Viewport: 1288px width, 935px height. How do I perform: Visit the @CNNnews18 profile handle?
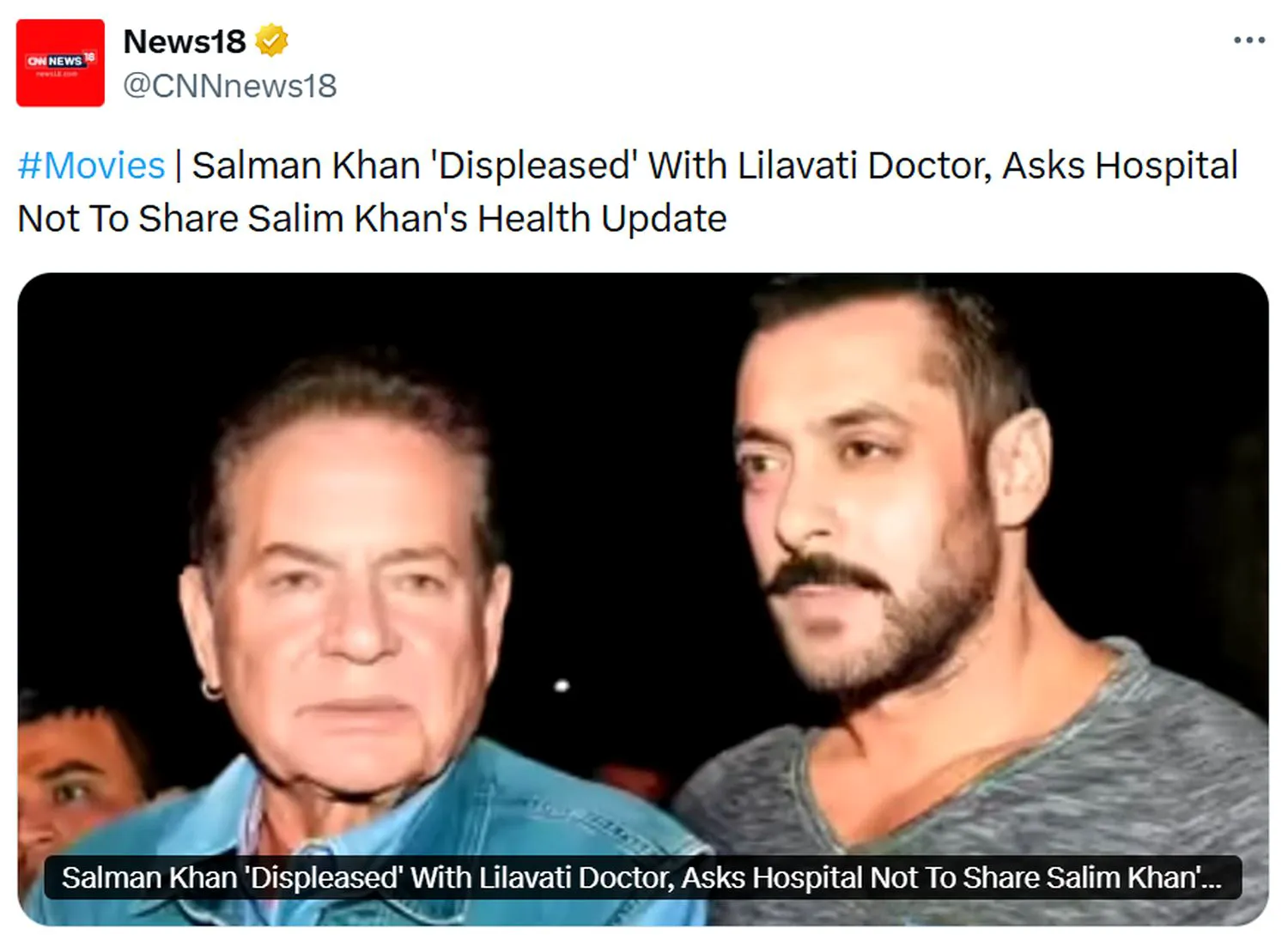pos(228,85)
